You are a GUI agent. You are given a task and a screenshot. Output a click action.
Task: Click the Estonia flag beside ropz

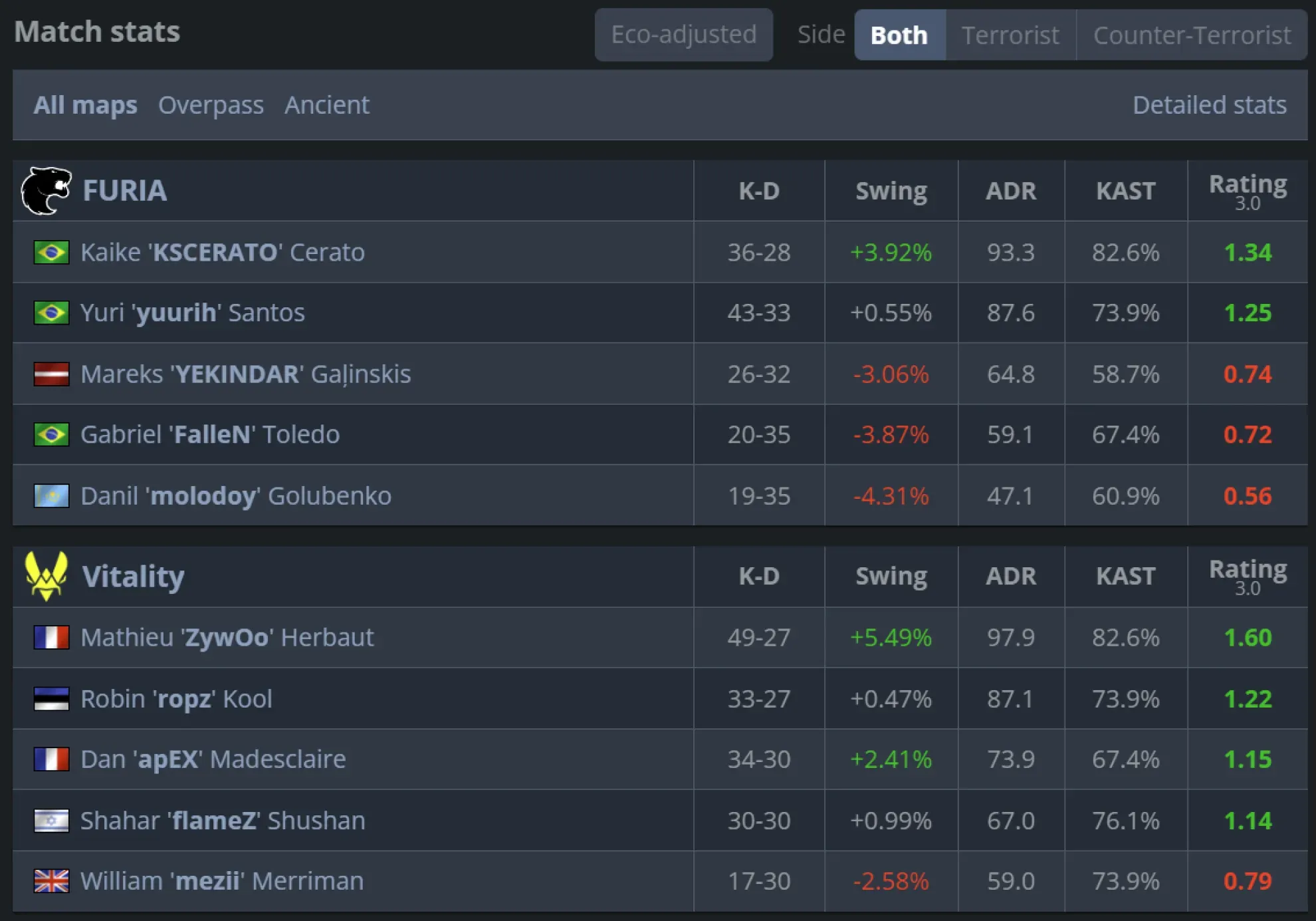(51, 699)
